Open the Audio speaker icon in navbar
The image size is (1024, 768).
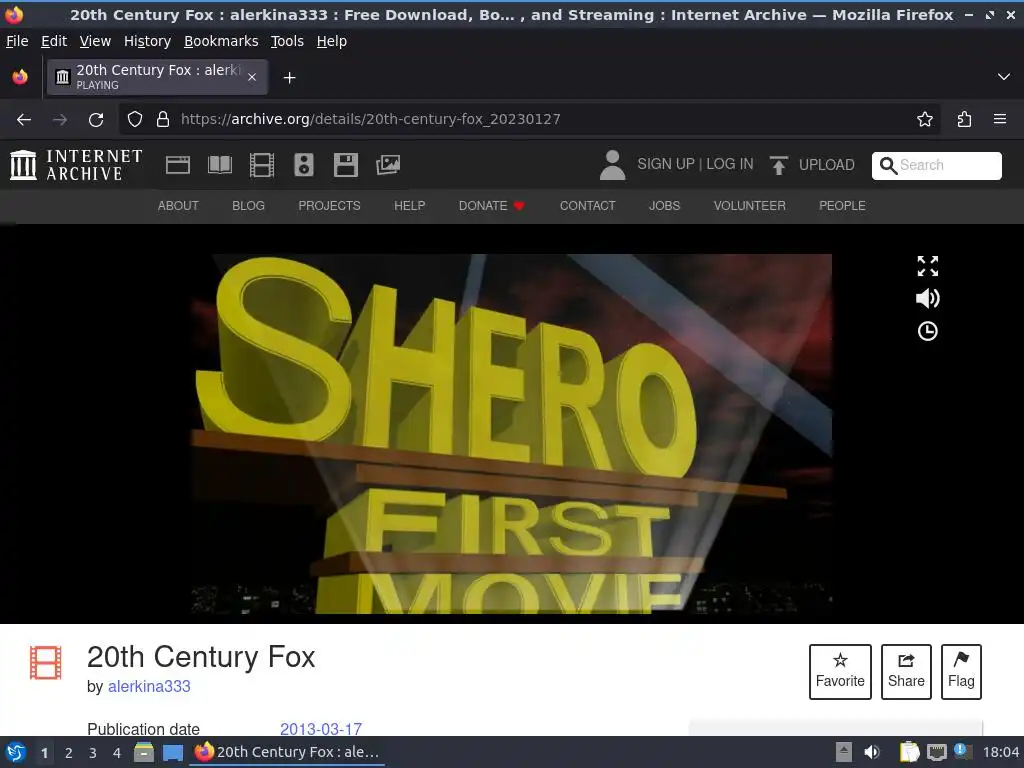click(304, 165)
